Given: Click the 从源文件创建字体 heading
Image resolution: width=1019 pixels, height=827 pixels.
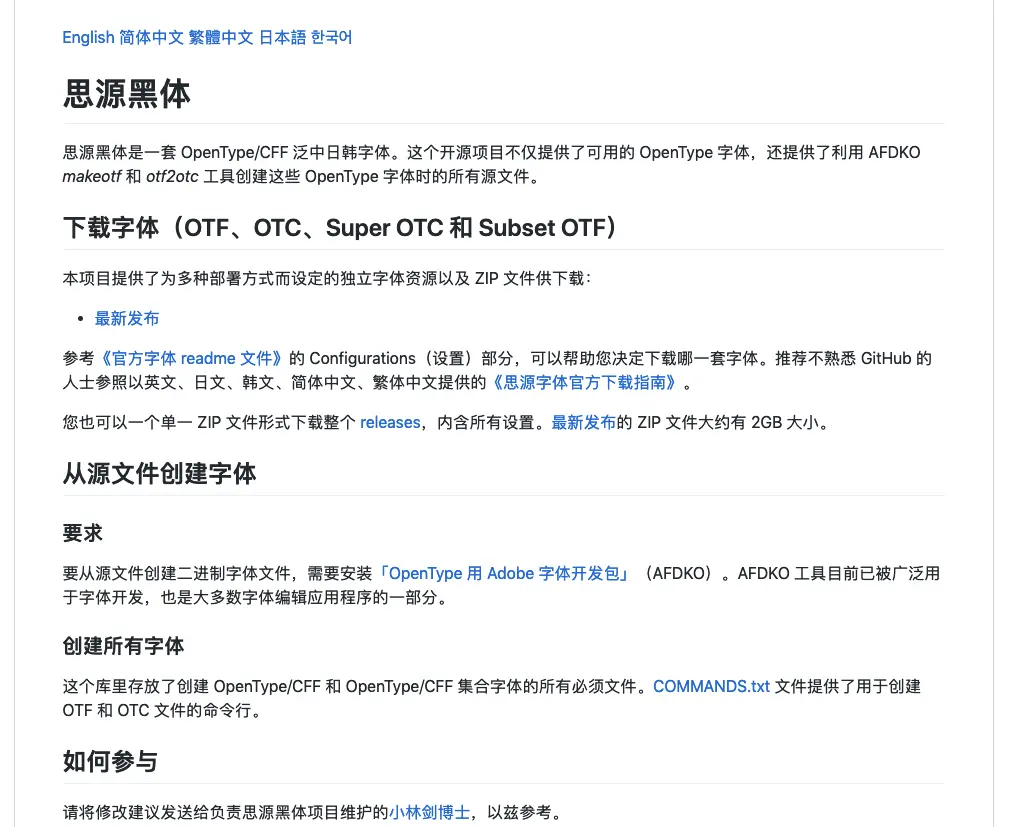Looking at the screenshot, I should point(159,474).
